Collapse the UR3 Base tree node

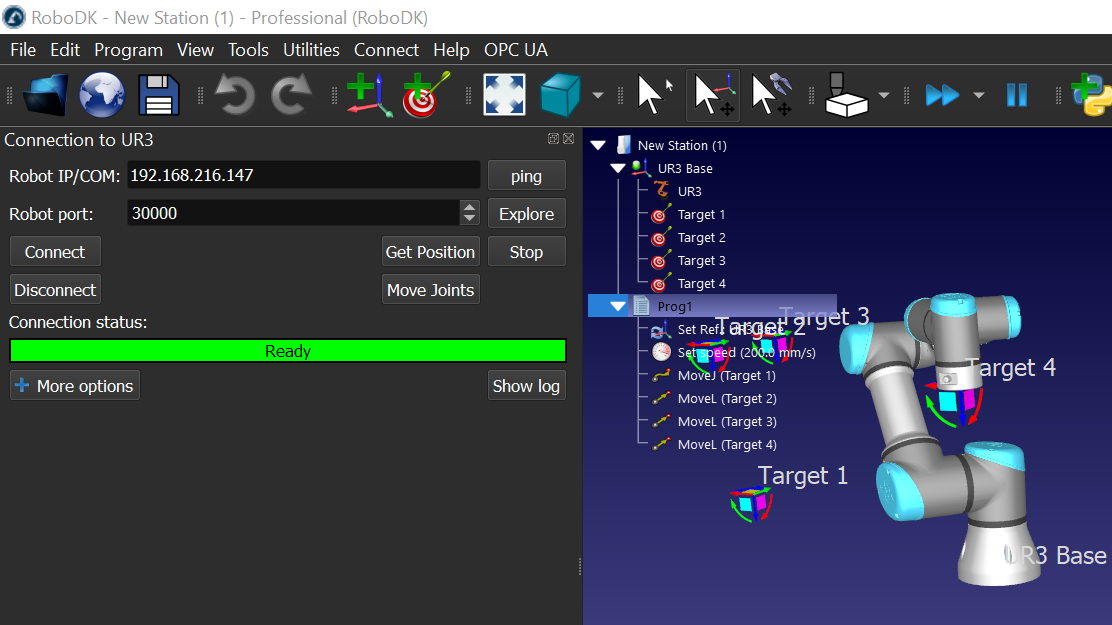618,168
